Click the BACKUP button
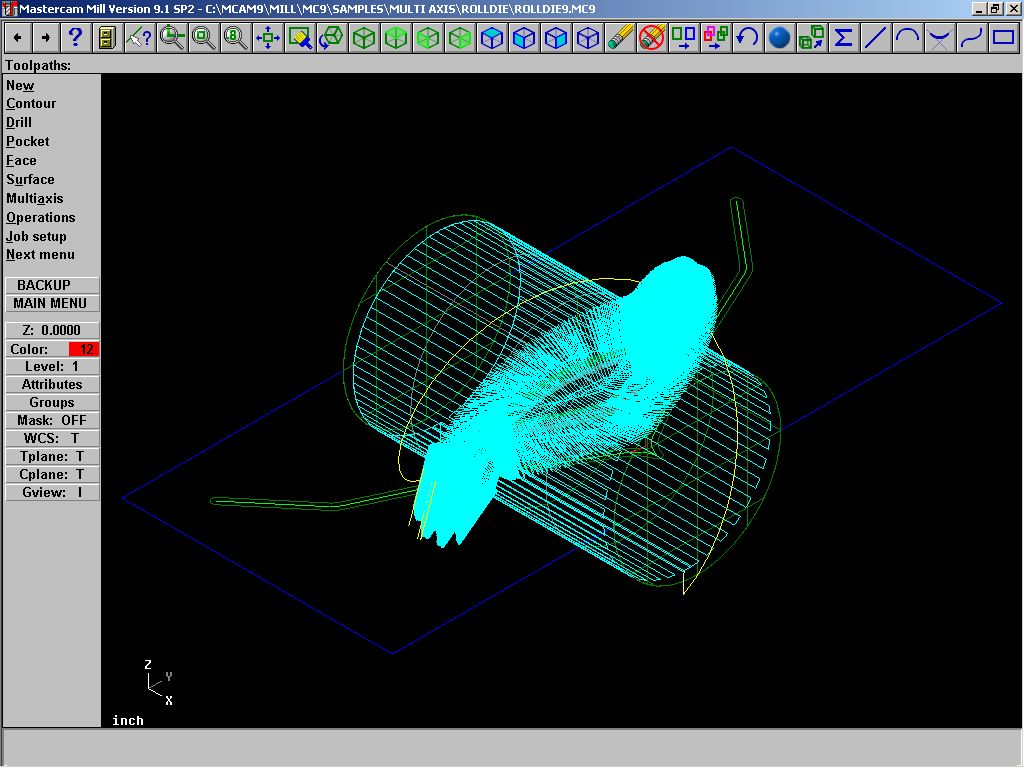The width and height of the screenshot is (1024, 768). coord(52,285)
